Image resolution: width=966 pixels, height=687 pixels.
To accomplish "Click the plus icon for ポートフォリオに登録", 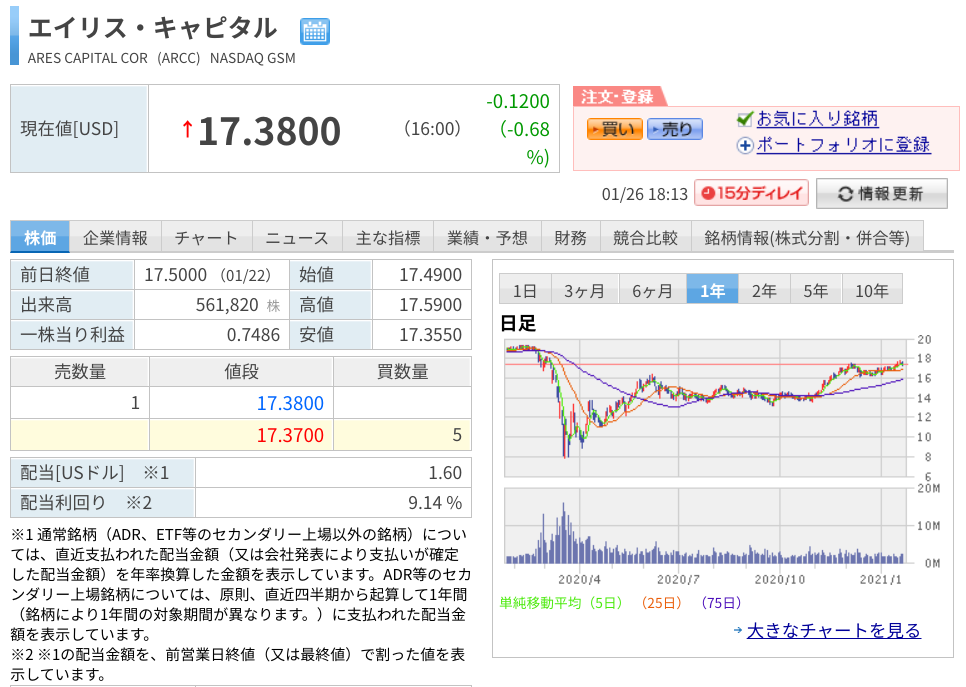I will click(745, 146).
